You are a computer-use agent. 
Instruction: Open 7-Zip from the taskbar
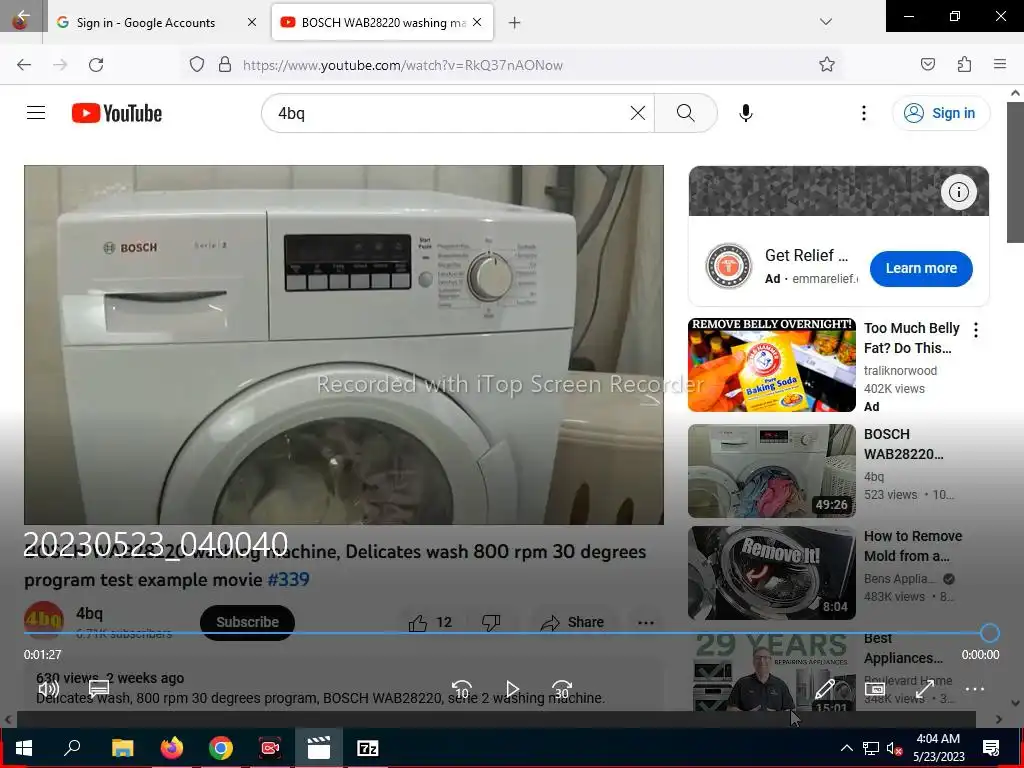(x=368, y=748)
